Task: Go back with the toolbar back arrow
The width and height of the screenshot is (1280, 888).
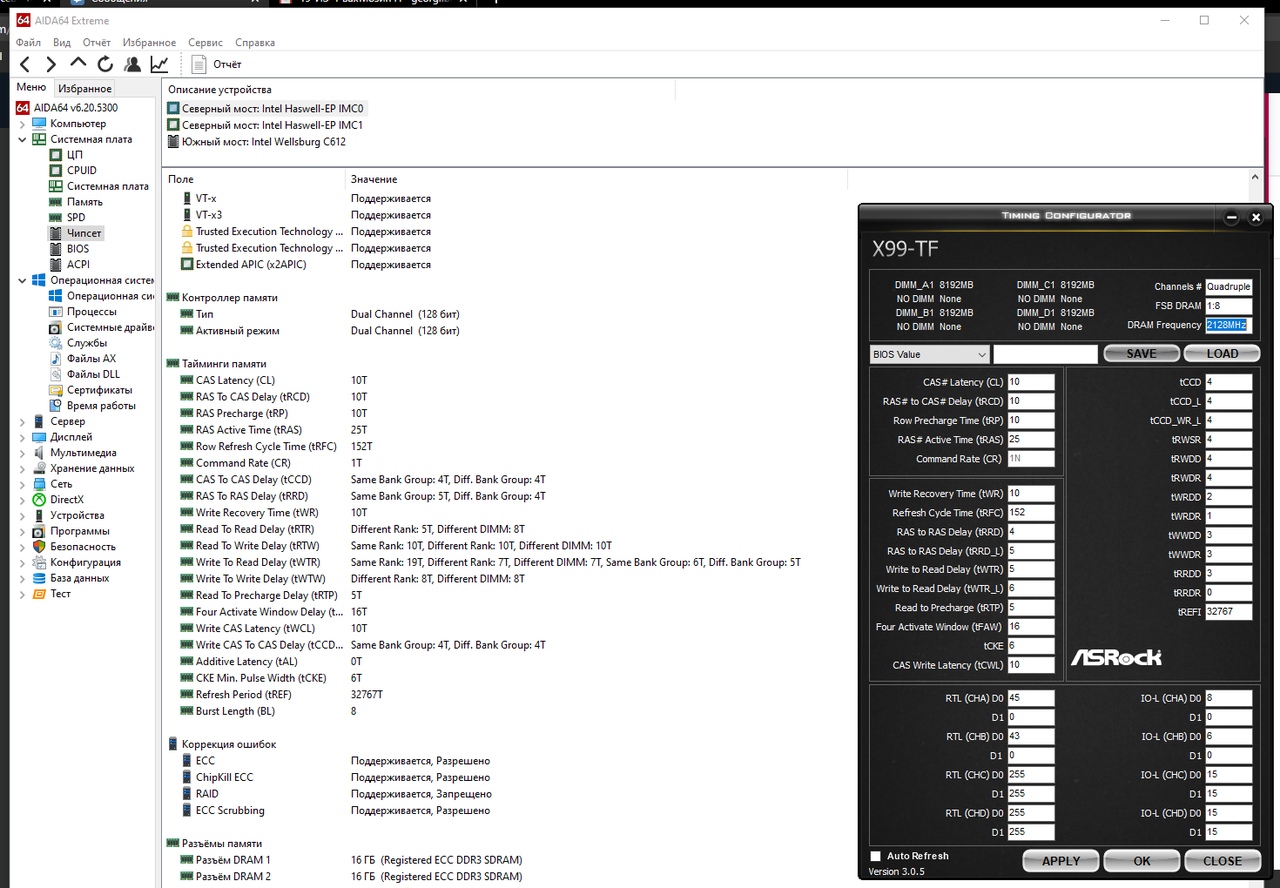Action: point(25,64)
